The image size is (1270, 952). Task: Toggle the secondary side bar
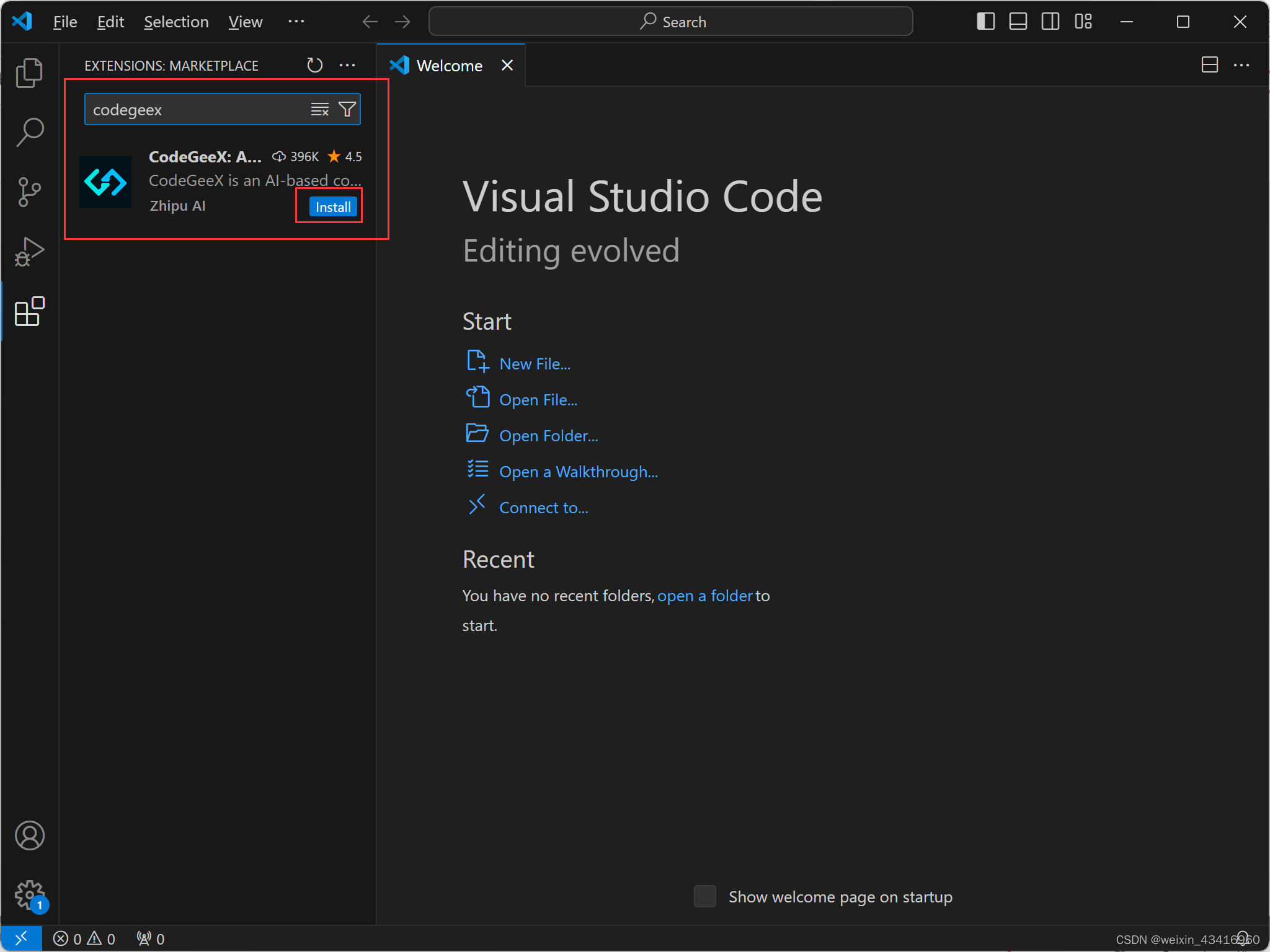click(1050, 22)
